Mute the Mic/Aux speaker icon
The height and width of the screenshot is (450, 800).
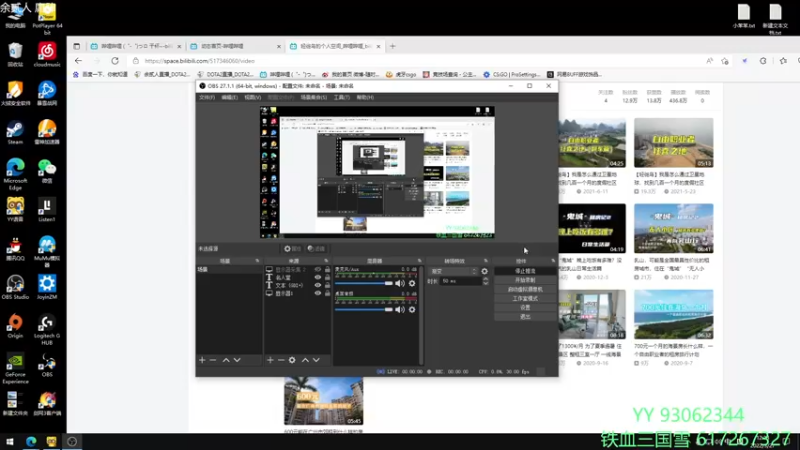pyautogui.click(x=400, y=283)
